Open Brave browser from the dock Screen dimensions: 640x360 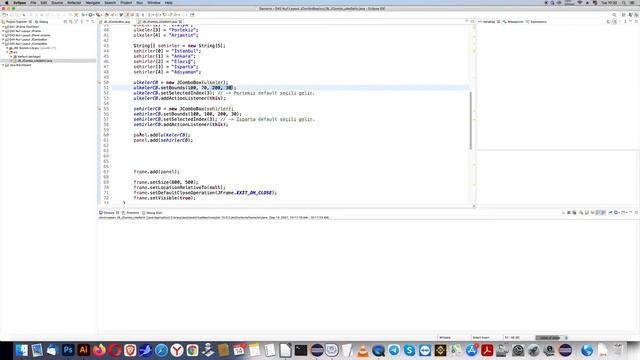click(130, 350)
